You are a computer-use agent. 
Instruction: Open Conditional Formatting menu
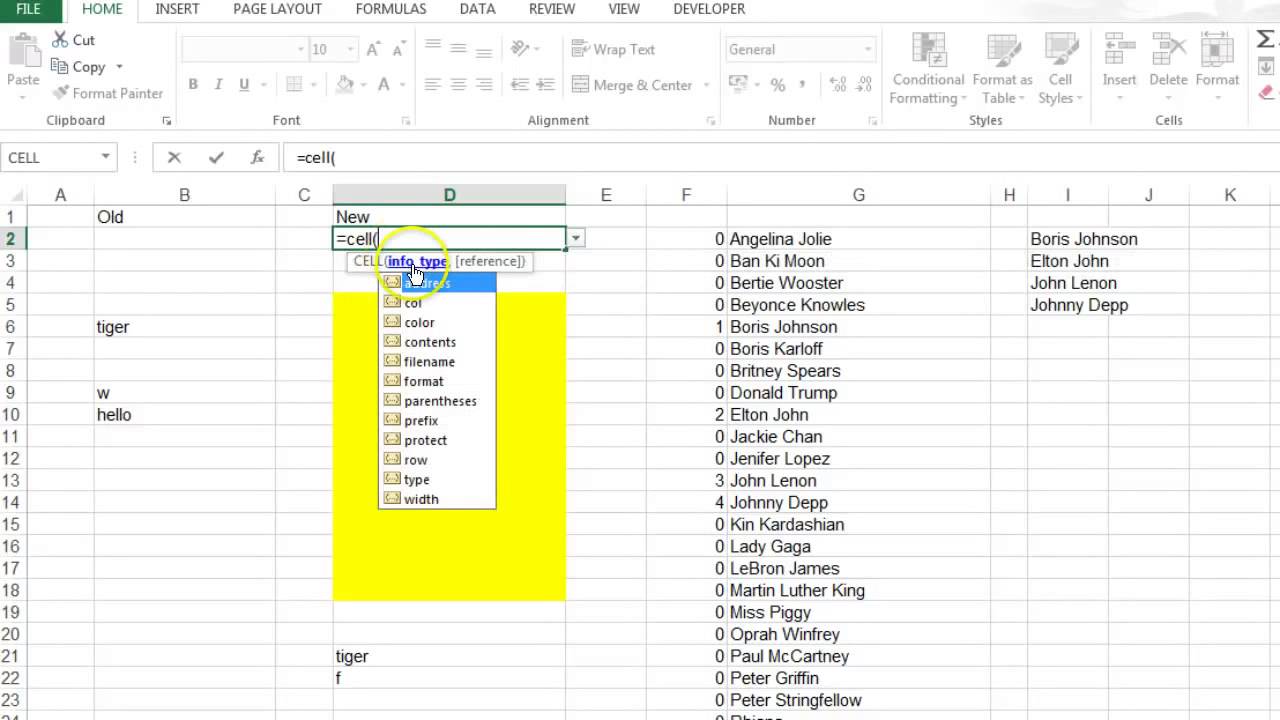click(x=928, y=68)
